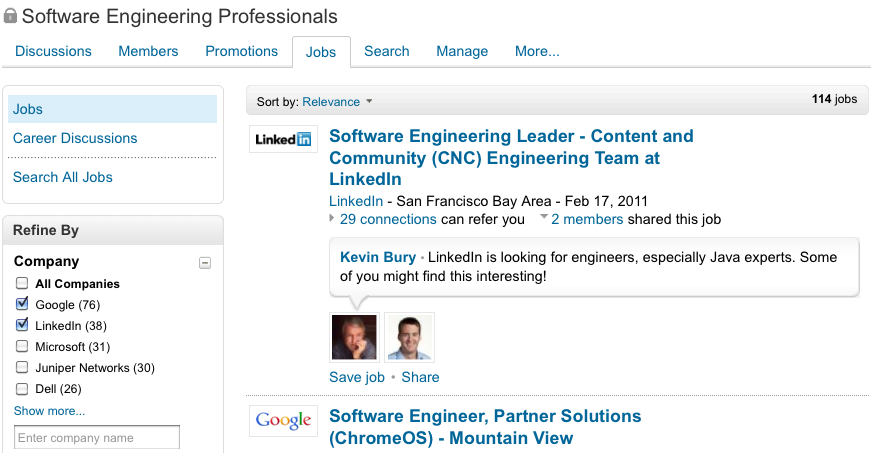Collapse the Company filter section
This screenshot has width=871, height=453.
(x=205, y=263)
